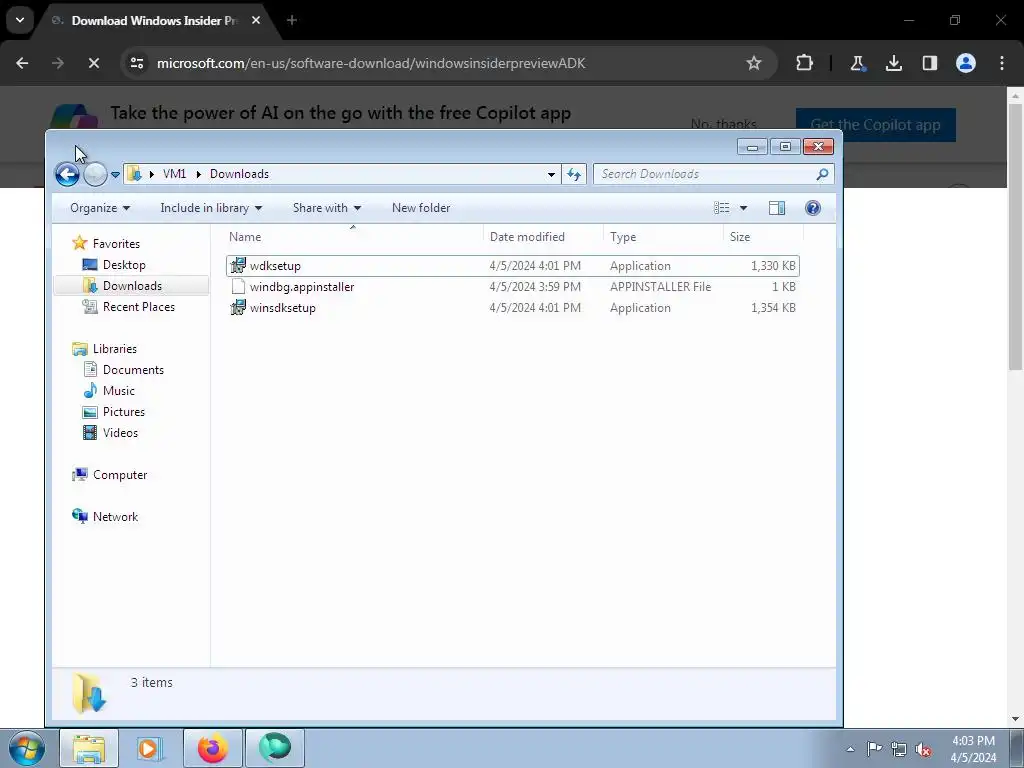Click the Explorer help question-mark icon
The image size is (1024, 768).
(812, 208)
